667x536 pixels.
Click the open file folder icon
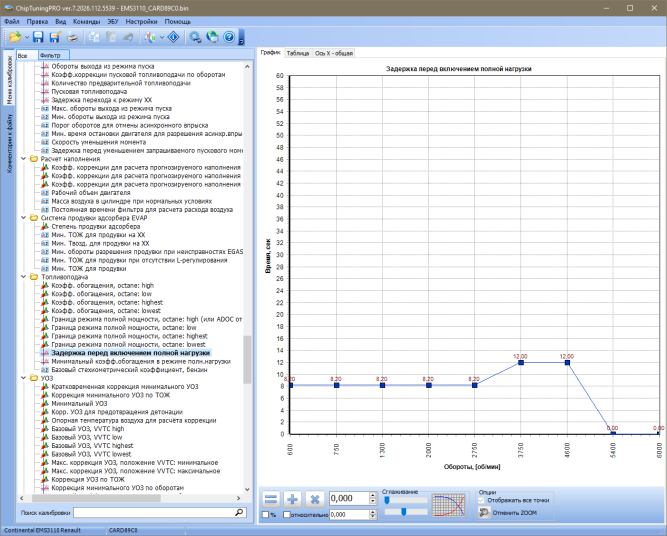click(x=15, y=37)
